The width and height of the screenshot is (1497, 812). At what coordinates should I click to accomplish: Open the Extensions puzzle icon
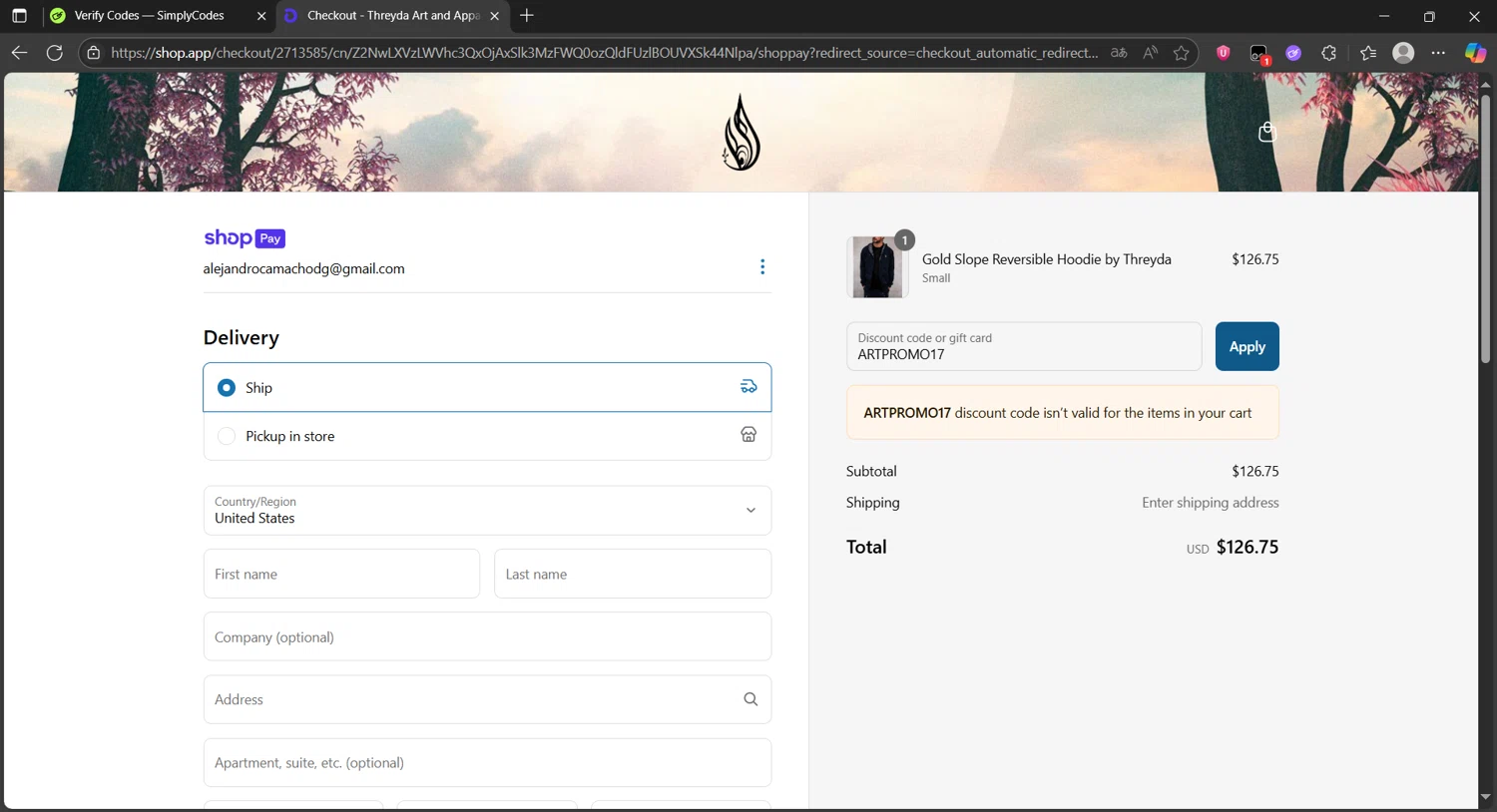click(x=1328, y=53)
